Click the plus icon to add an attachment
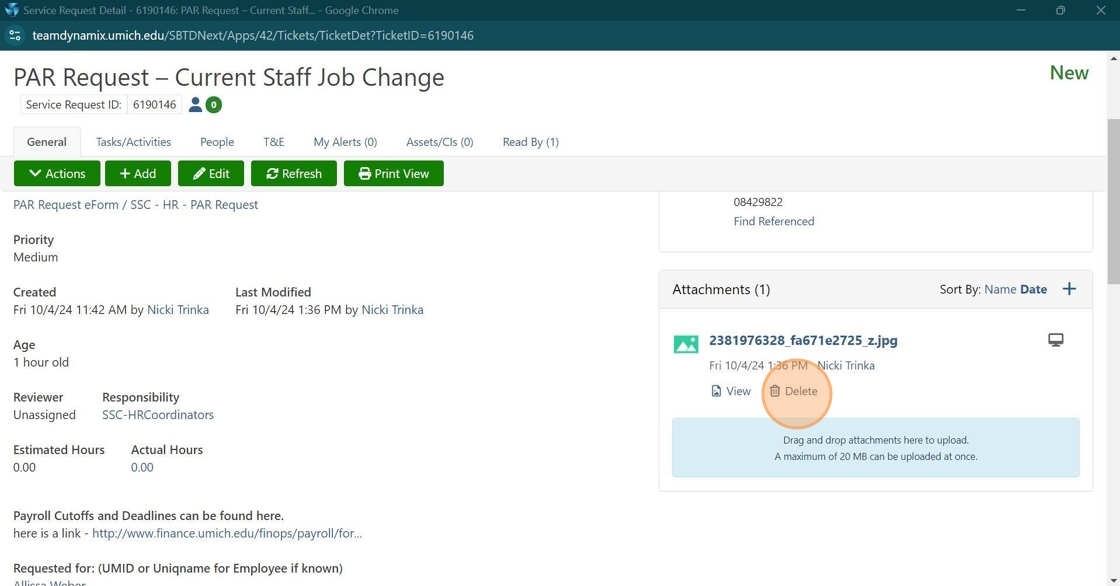Image resolution: width=1120 pixels, height=586 pixels. (x=1069, y=289)
